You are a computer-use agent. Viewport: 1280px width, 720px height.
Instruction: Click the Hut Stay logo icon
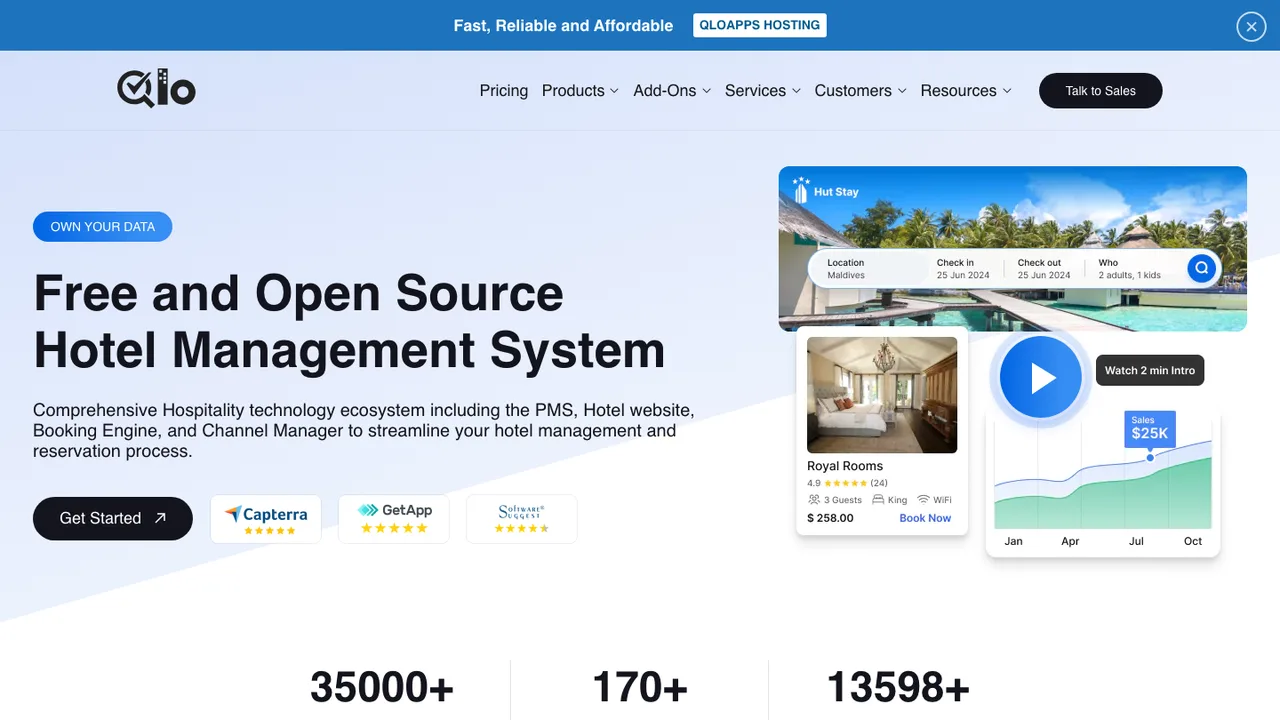[801, 190]
